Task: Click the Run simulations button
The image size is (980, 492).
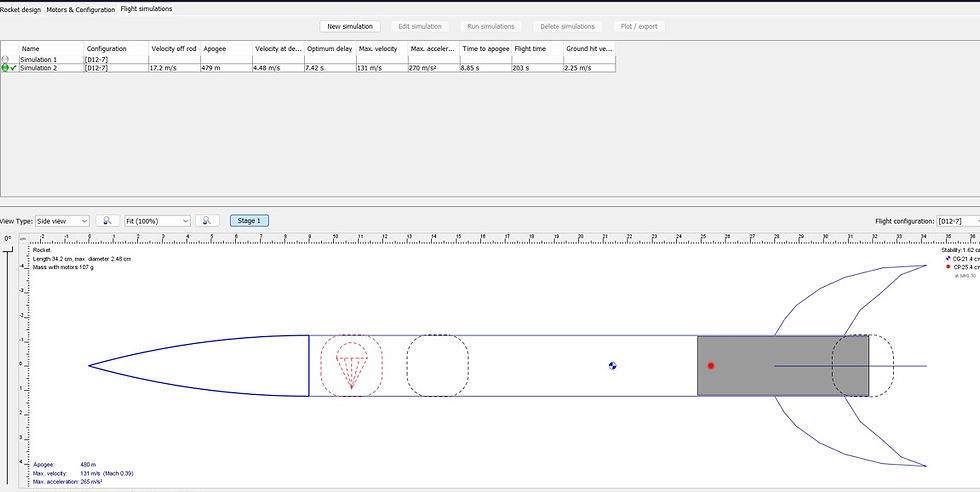Action: point(491,26)
